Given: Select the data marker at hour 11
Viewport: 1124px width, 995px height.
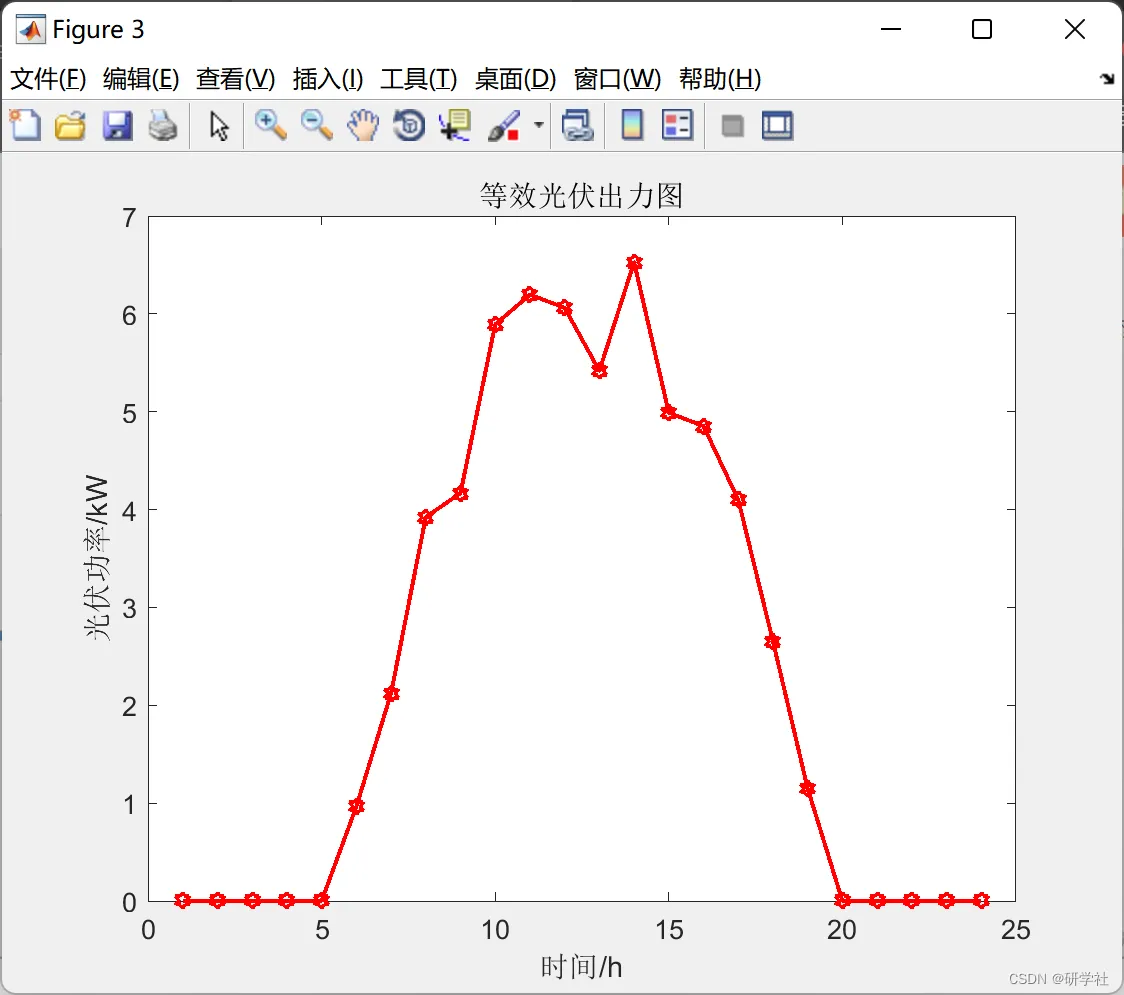Looking at the screenshot, I should tap(530, 294).
